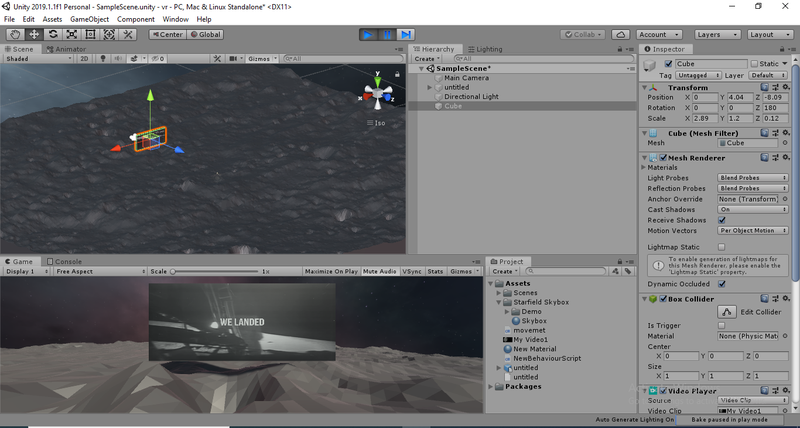This screenshot has height=428, width=800.
Task: Open the GameObject menu
Action: [x=89, y=19]
